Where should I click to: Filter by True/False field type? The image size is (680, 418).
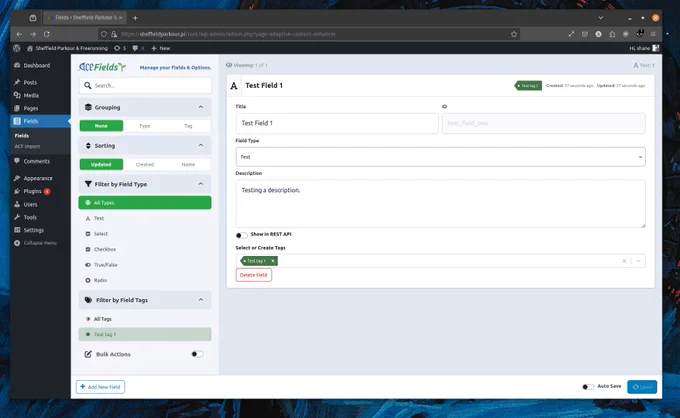pyautogui.click(x=145, y=265)
